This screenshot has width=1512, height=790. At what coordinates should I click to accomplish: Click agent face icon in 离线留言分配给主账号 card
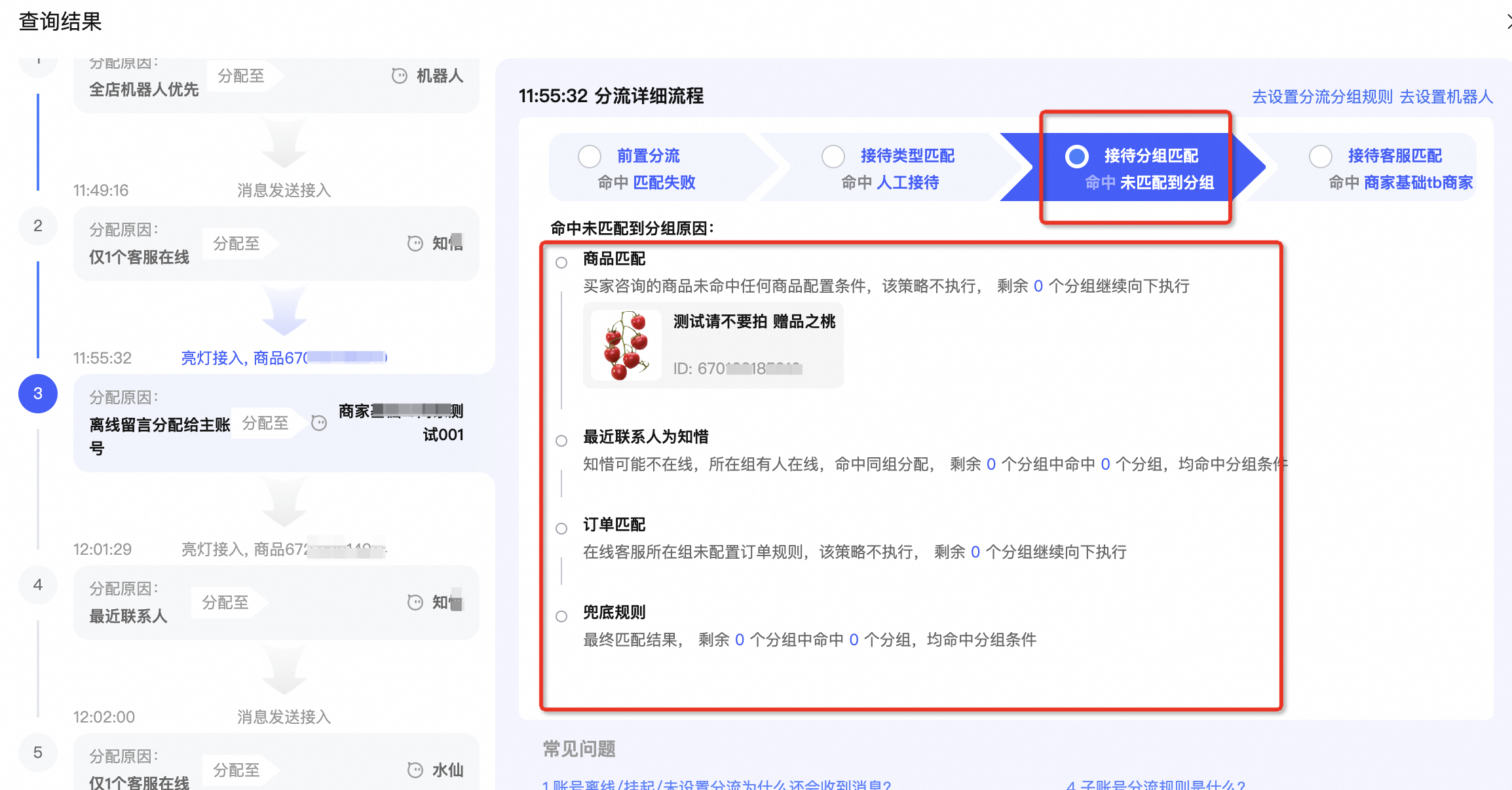pos(318,423)
